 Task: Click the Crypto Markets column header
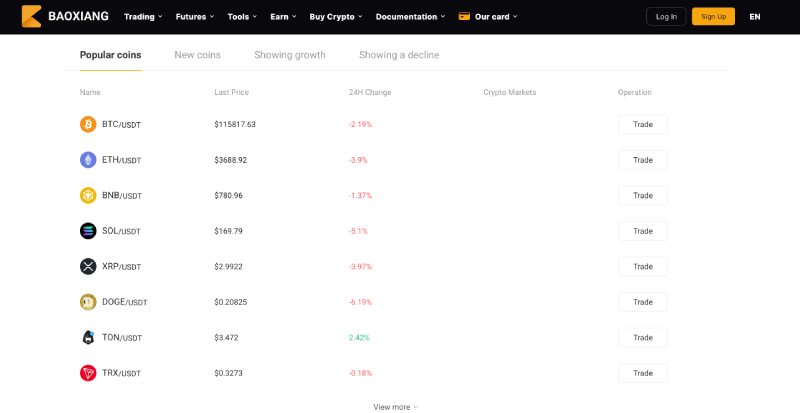tap(510, 92)
